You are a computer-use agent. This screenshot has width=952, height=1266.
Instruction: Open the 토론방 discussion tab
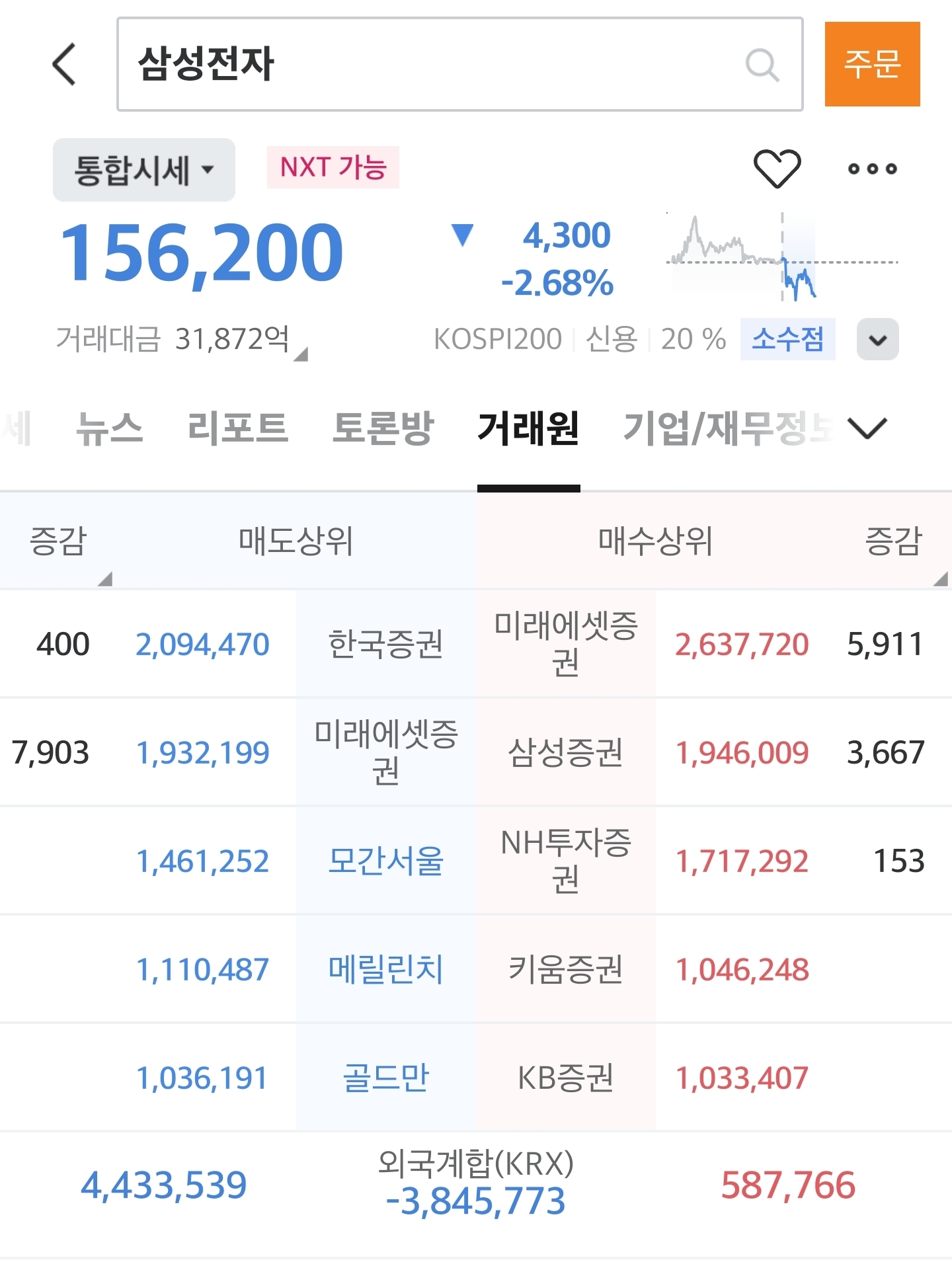[382, 428]
